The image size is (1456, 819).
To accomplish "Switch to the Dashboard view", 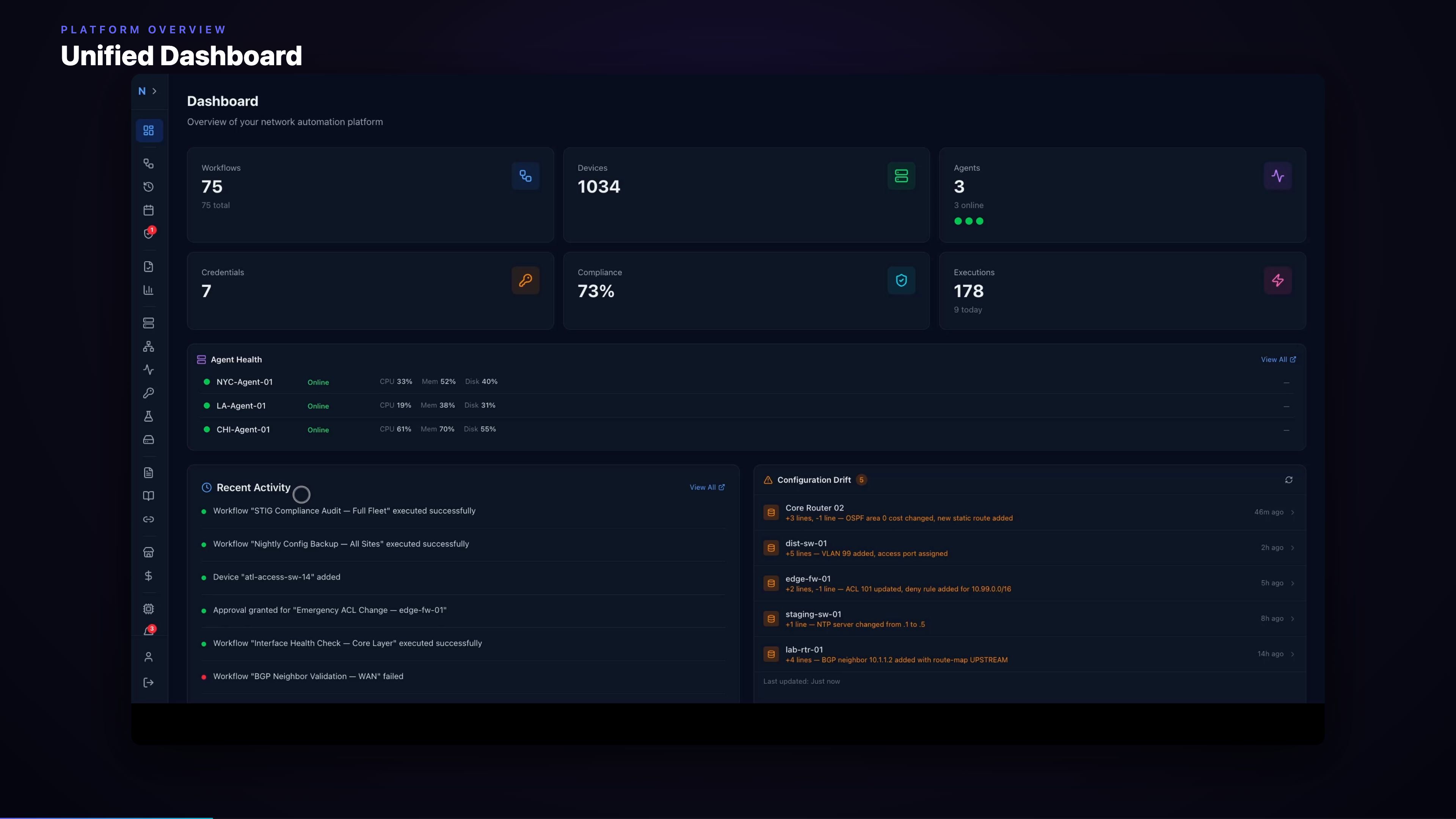I will click(149, 130).
